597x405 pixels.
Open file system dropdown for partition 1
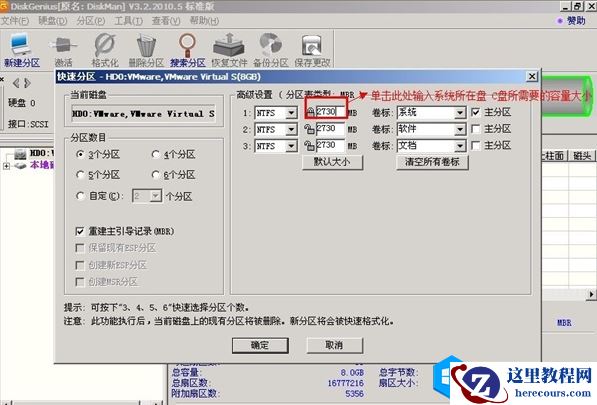[x=292, y=113]
